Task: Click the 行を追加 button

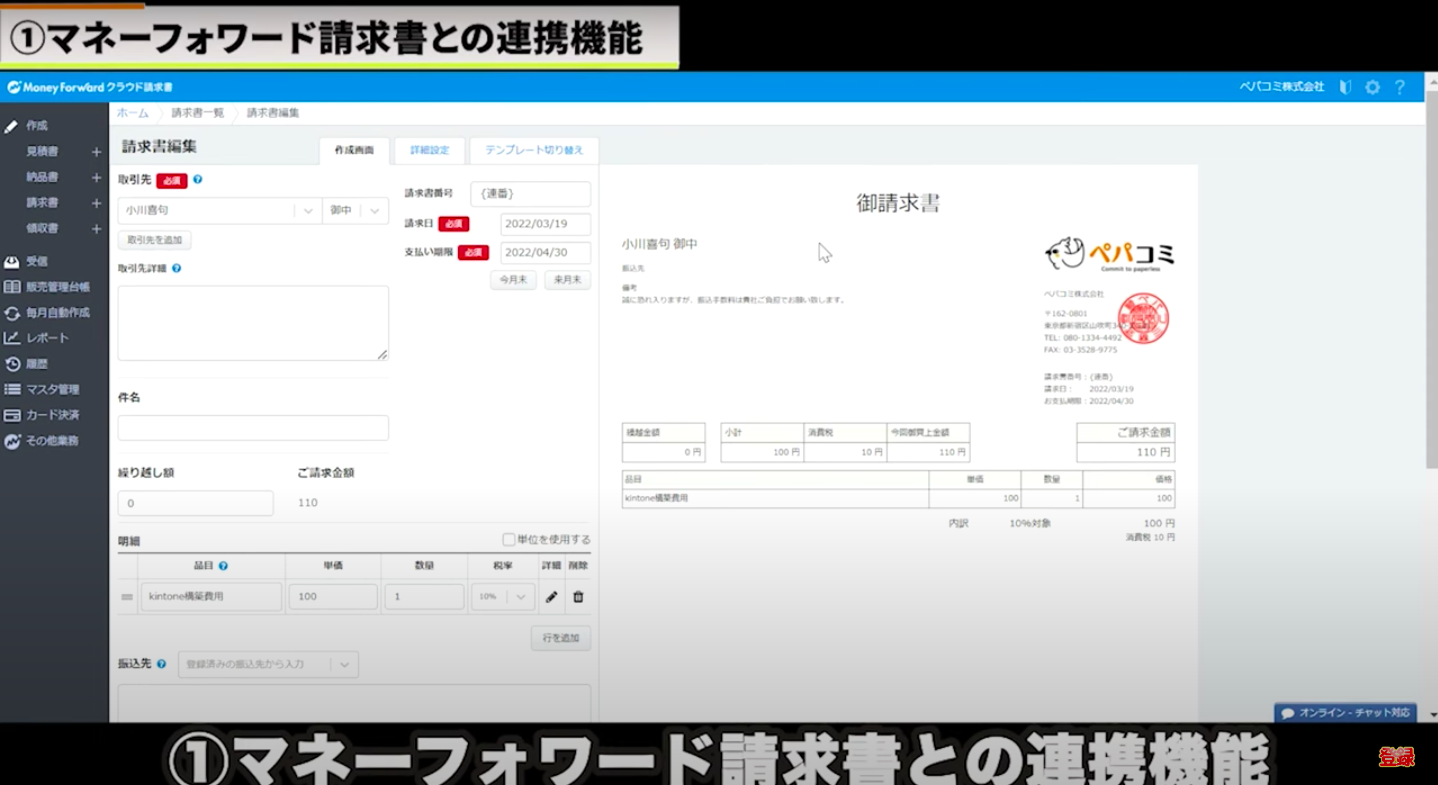Action: pos(560,638)
